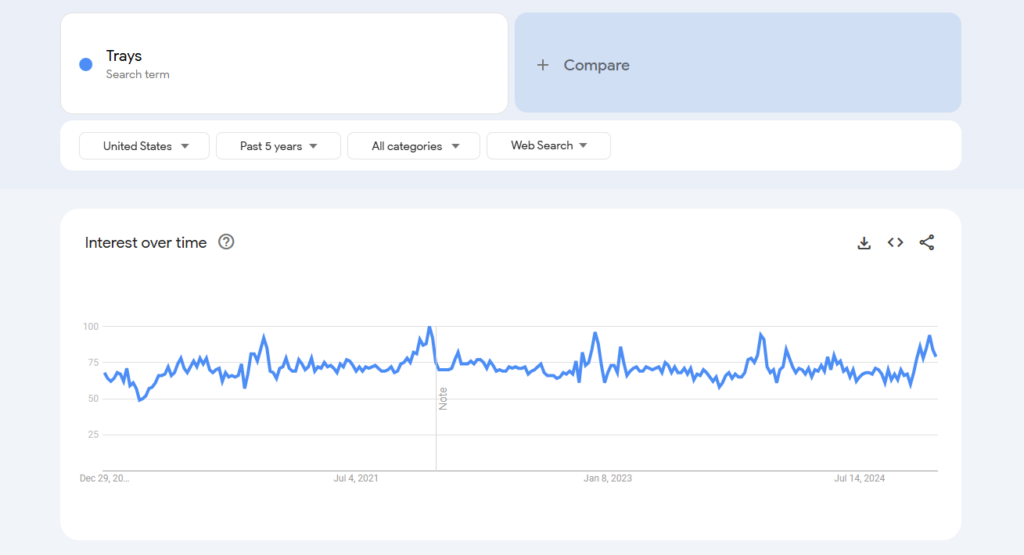
Task: Click the truncated Dec 29 date label
Action: click(104, 479)
